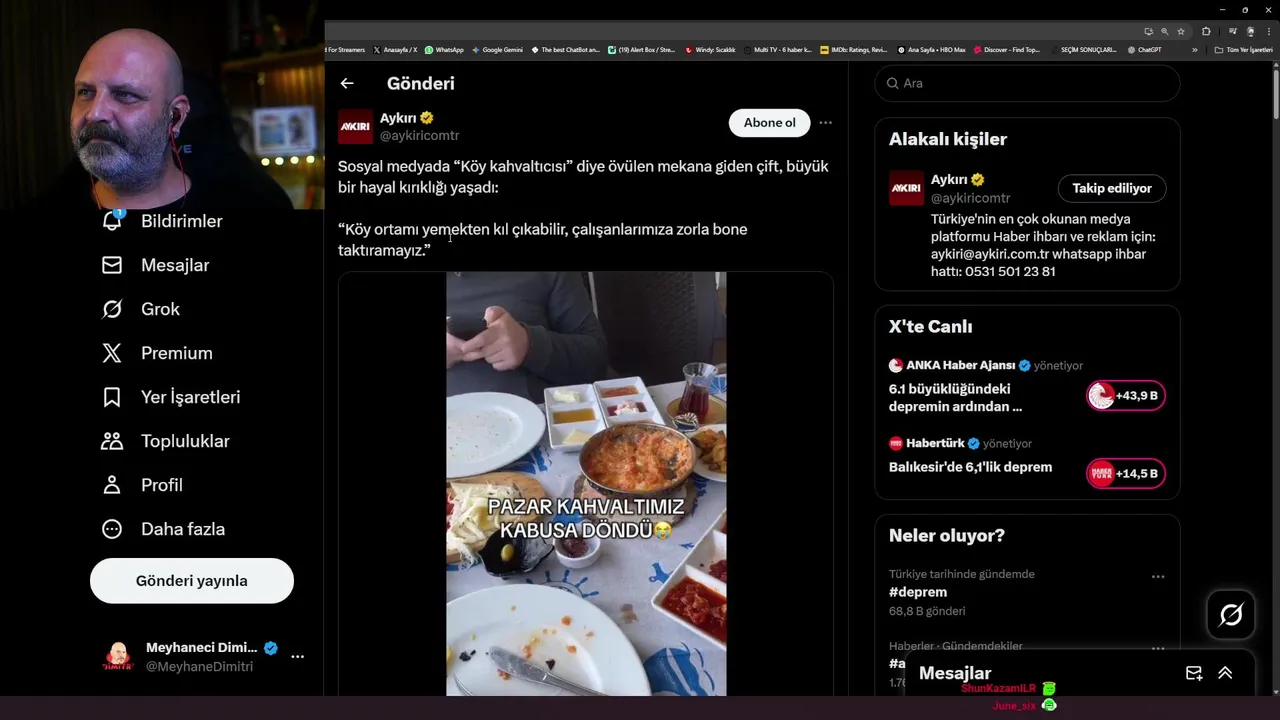Screen dimensions: 1280x720
Task: Play the Pazar Kahvaltımız video in post
Action: [586, 484]
